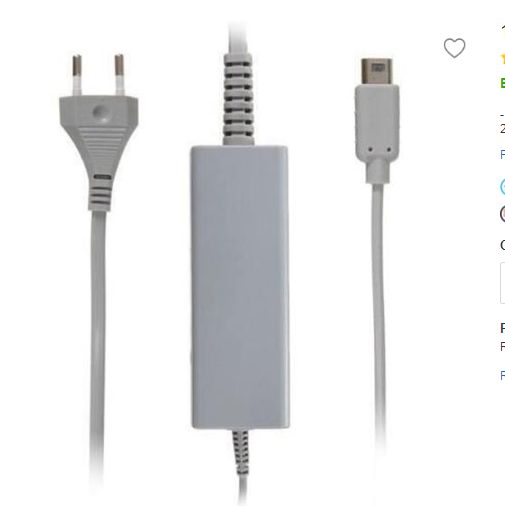Add product to wishlist with heart icon

(x=454, y=48)
